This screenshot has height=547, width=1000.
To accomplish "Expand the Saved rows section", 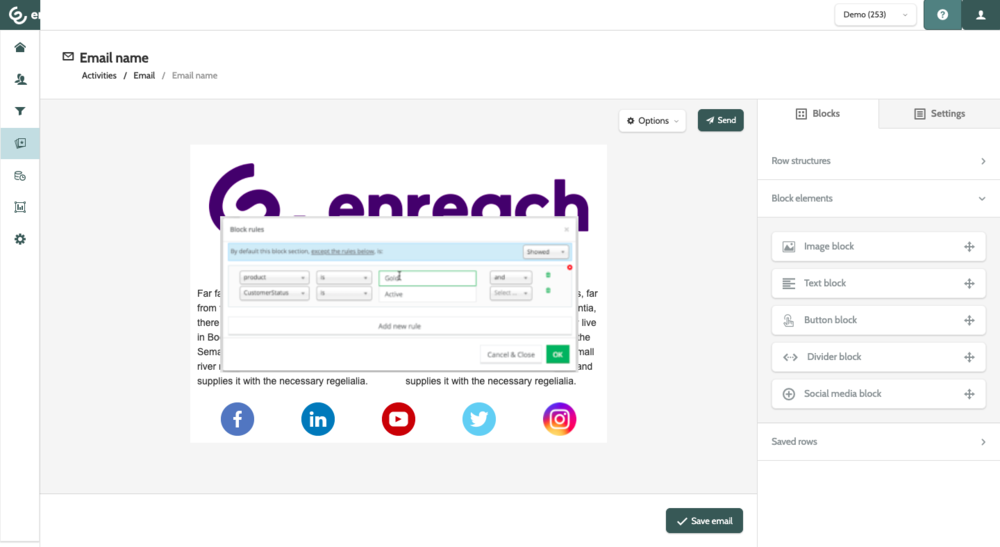I will pos(879,441).
